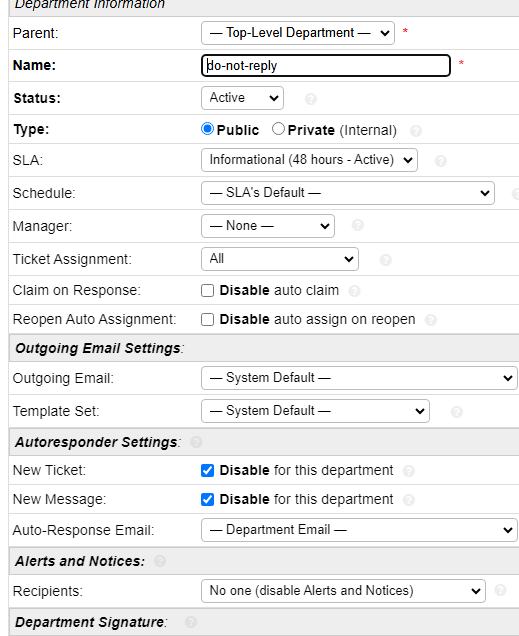This screenshot has height=636, width=519.
Task: Check the Disable auto claim checkbox
Action: (208, 290)
